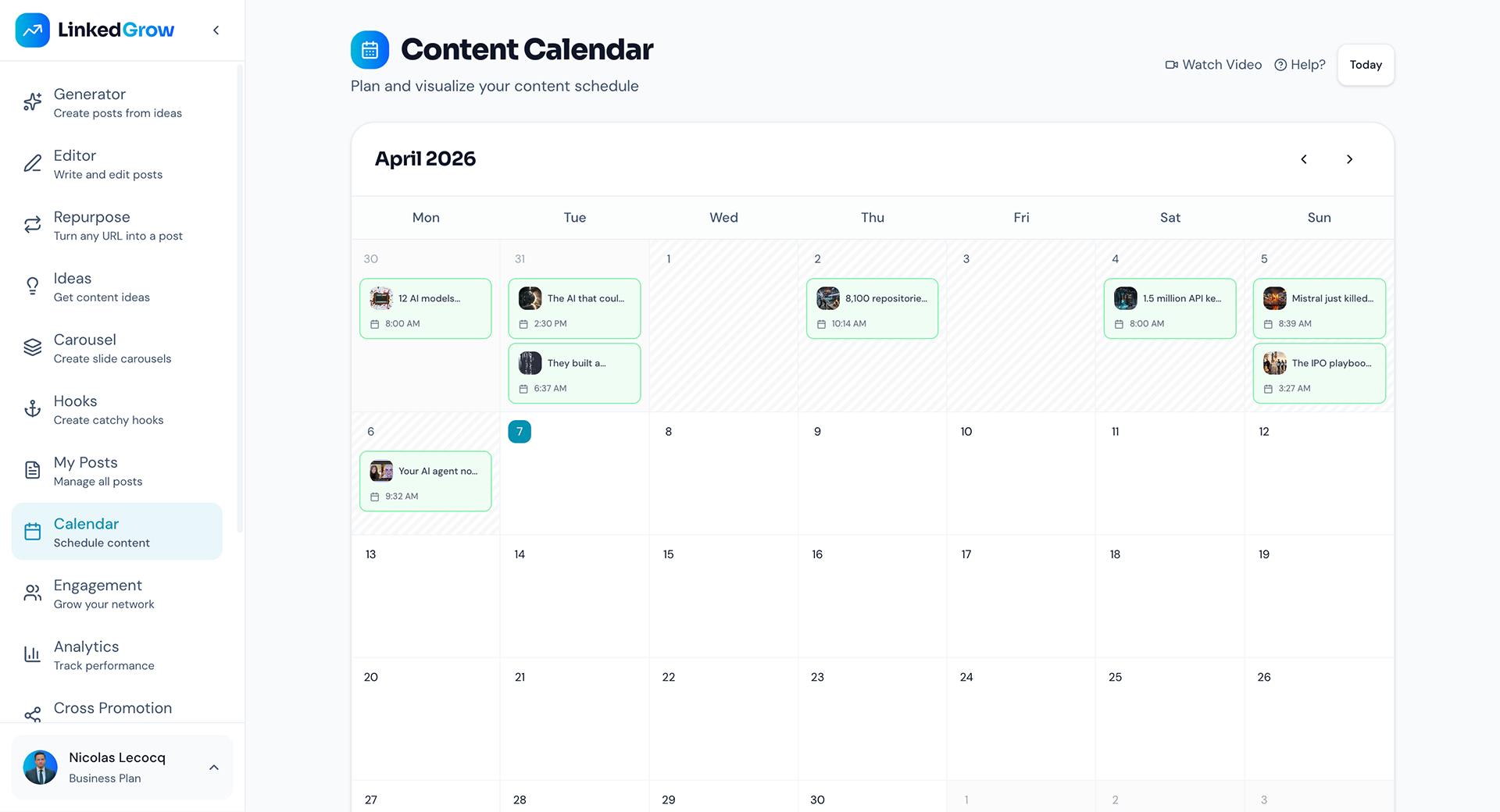Select the Cross Promotion menu item
This screenshot has width=1500, height=812.
(x=112, y=708)
